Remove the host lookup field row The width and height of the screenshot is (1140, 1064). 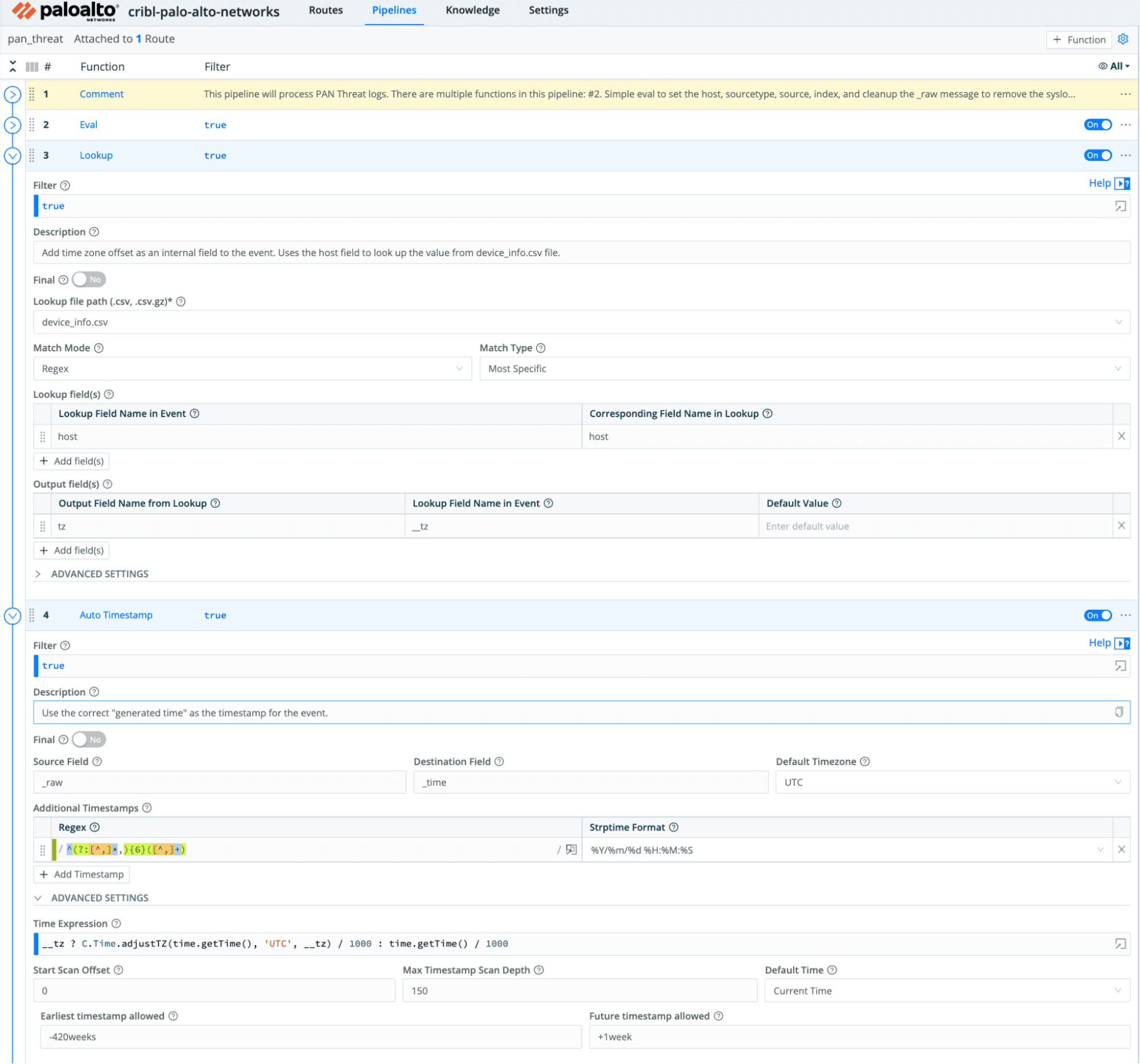1121,436
